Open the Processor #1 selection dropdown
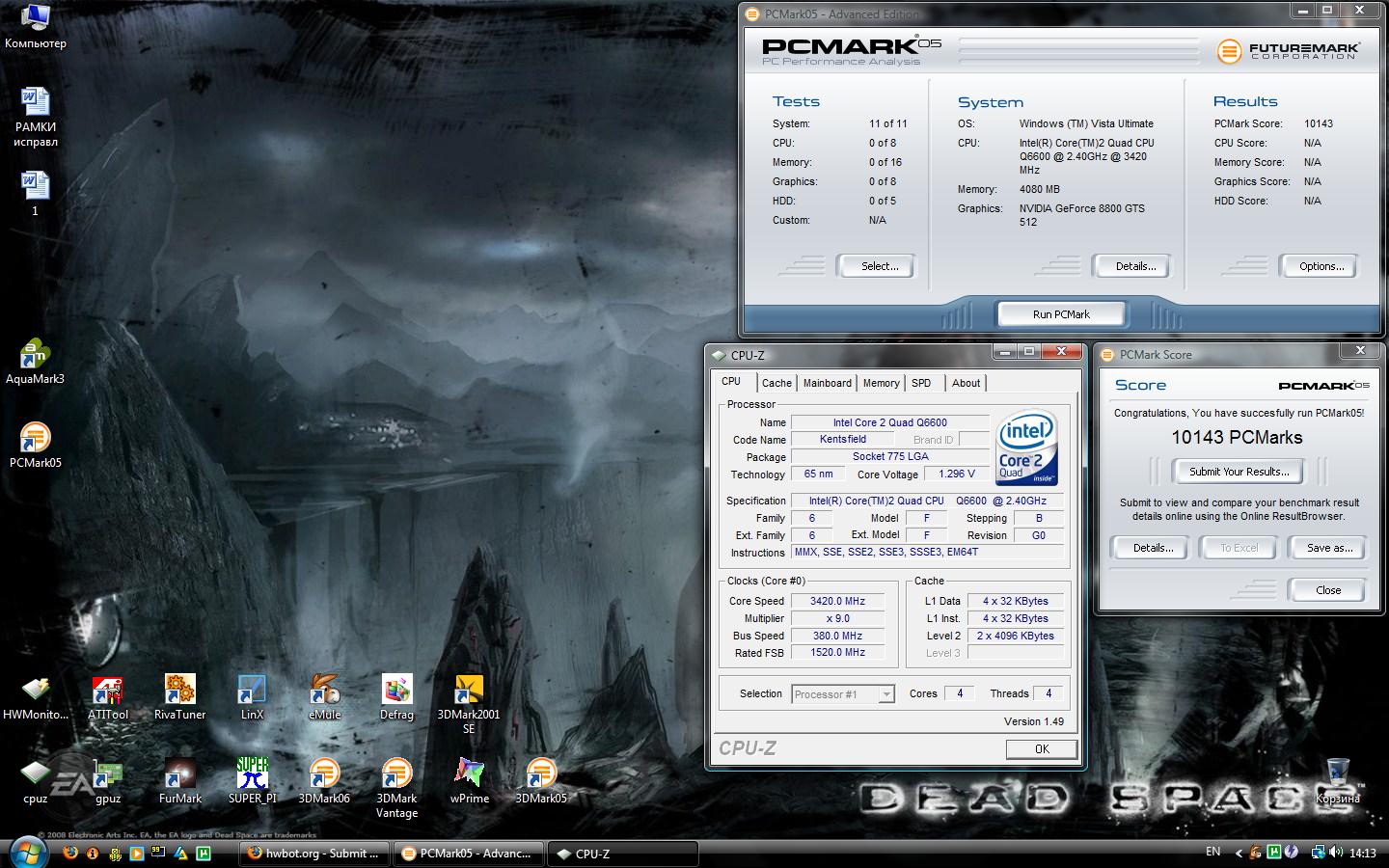 [x=843, y=694]
